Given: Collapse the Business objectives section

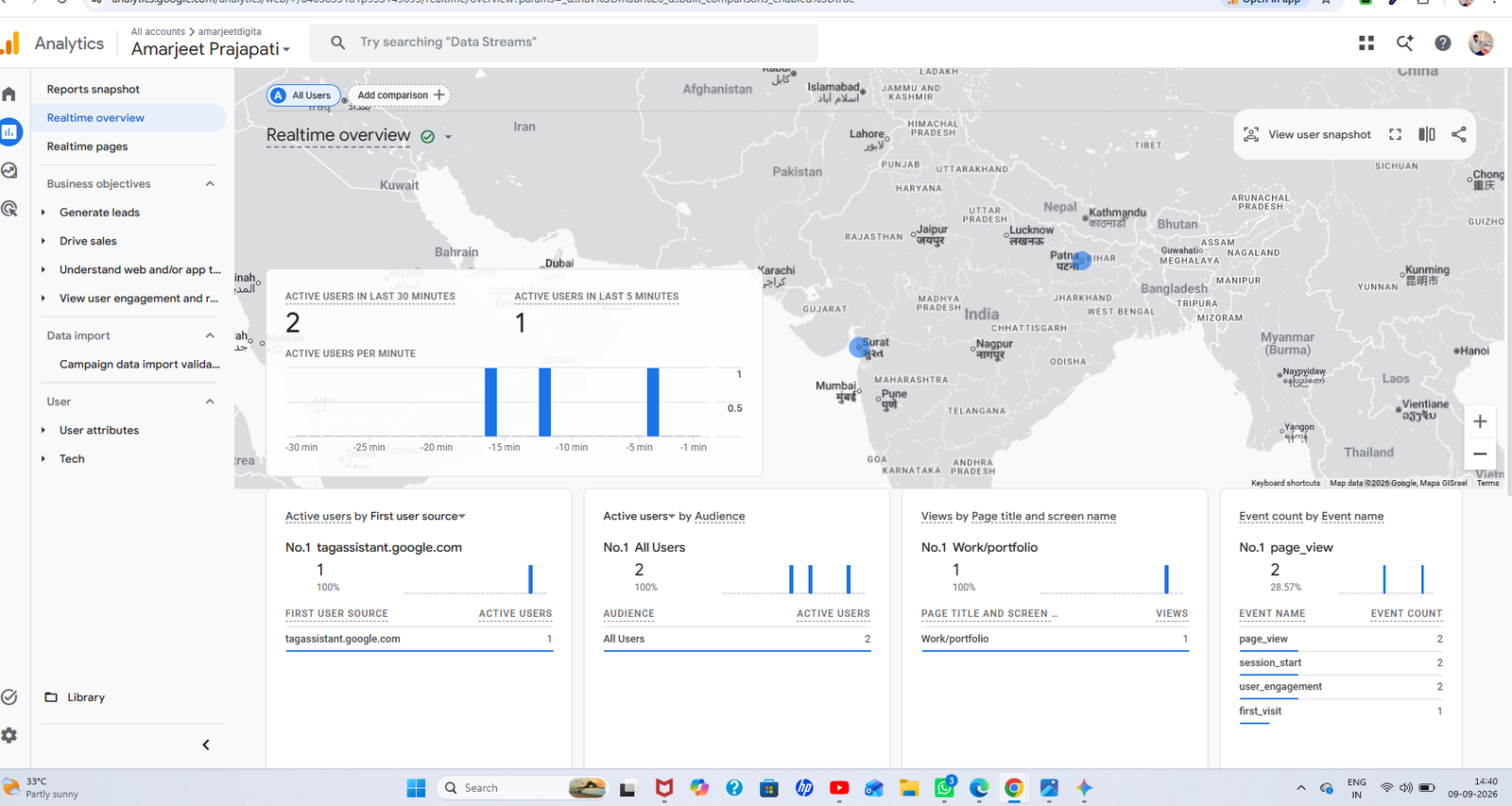Looking at the screenshot, I should [x=210, y=183].
